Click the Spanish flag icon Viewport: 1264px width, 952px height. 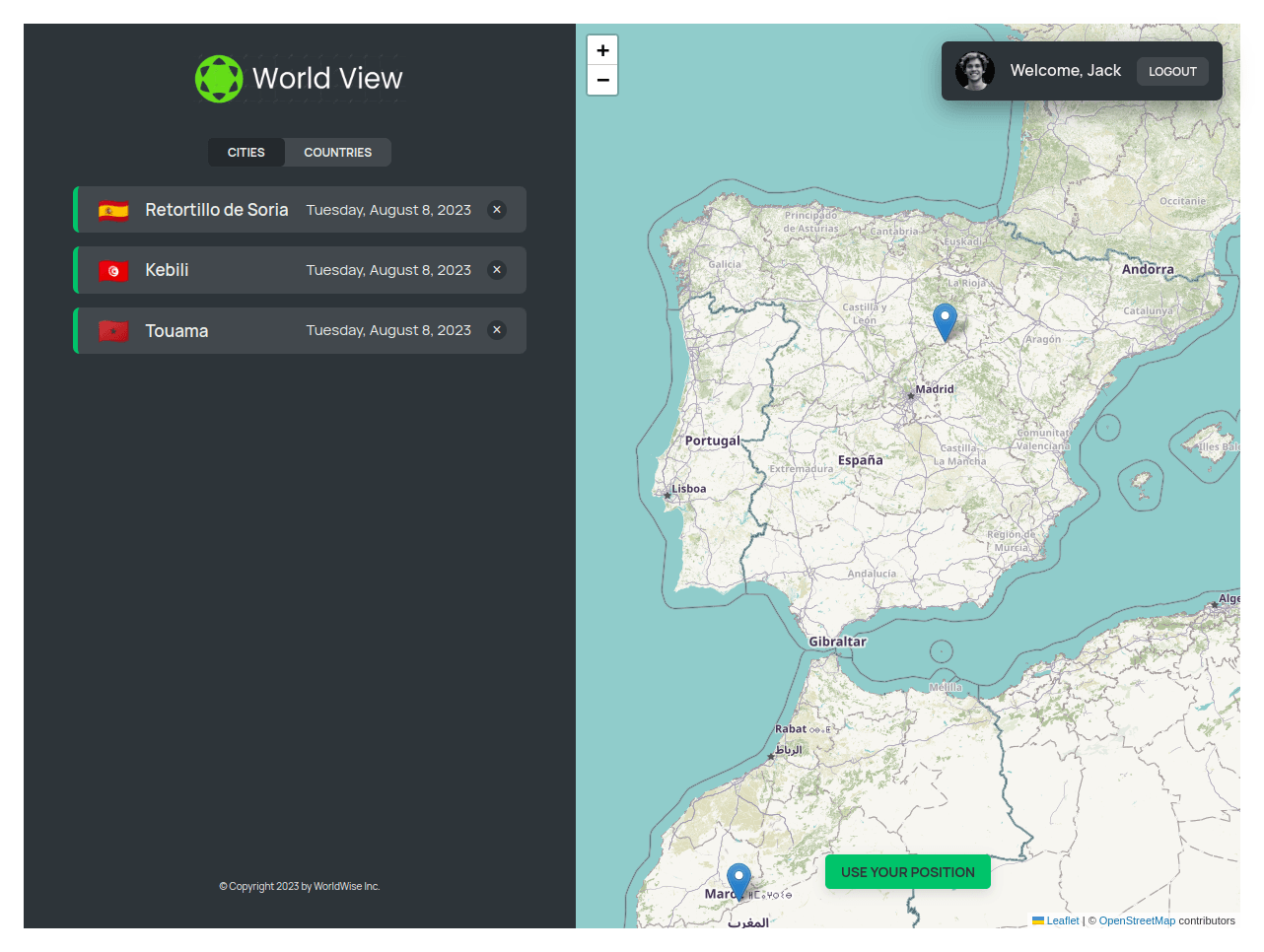pyautogui.click(x=113, y=210)
